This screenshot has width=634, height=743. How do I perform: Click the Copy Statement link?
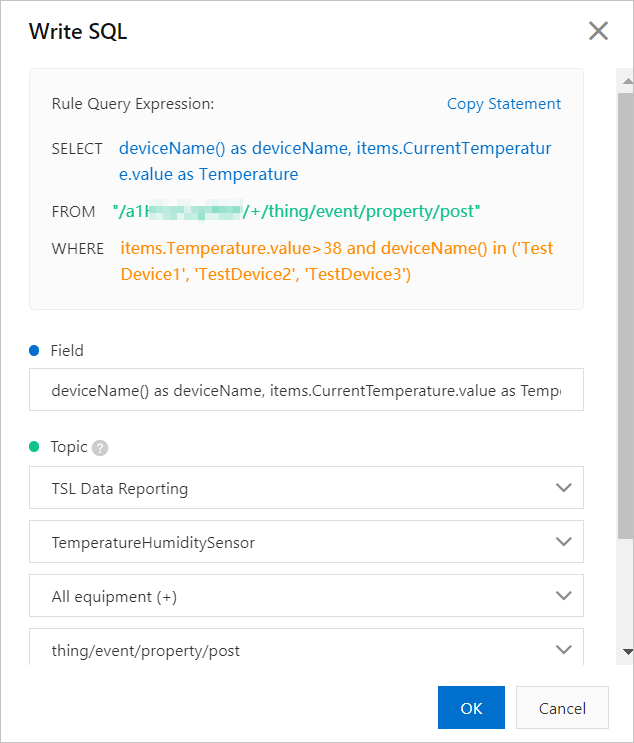pos(504,104)
